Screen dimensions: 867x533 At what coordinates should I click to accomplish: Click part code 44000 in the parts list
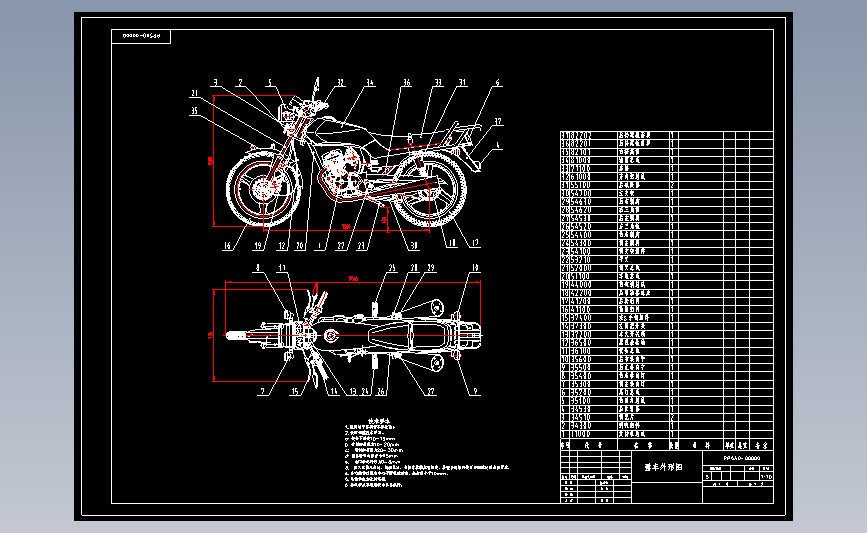pyautogui.click(x=581, y=284)
